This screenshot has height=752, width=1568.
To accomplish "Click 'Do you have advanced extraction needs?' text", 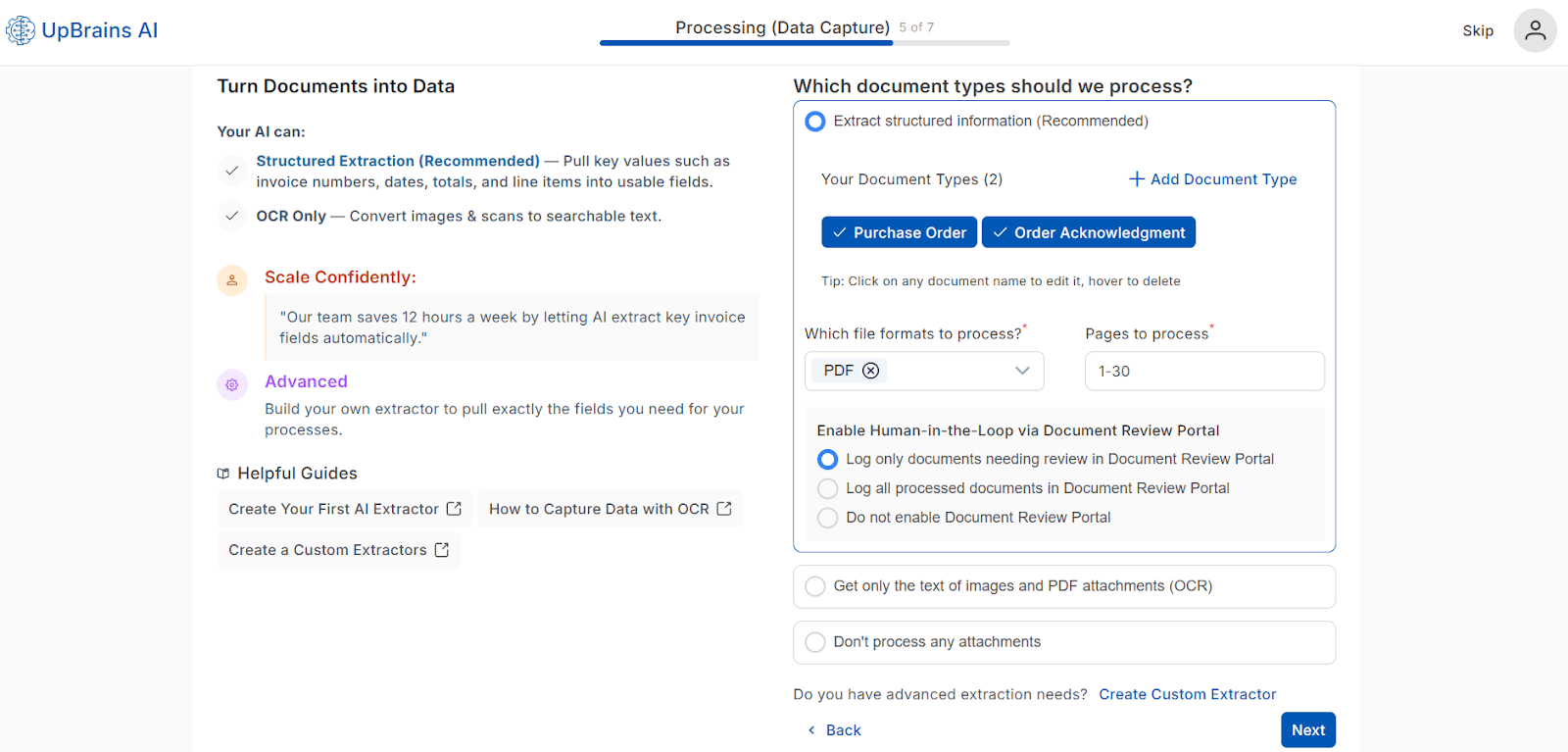I will click(x=940, y=694).
